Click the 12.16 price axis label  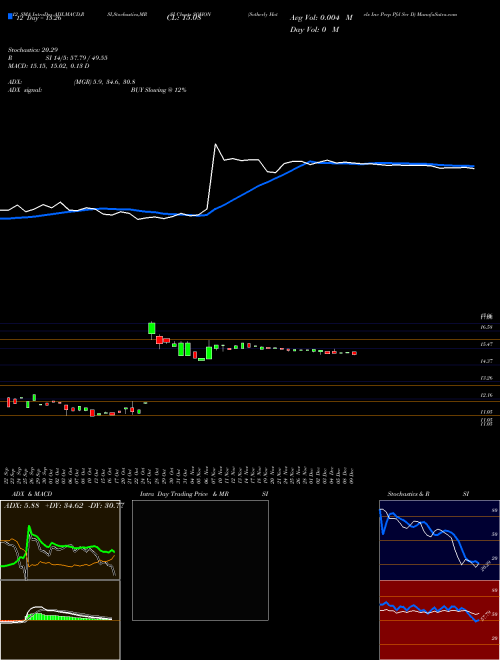(487, 395)
